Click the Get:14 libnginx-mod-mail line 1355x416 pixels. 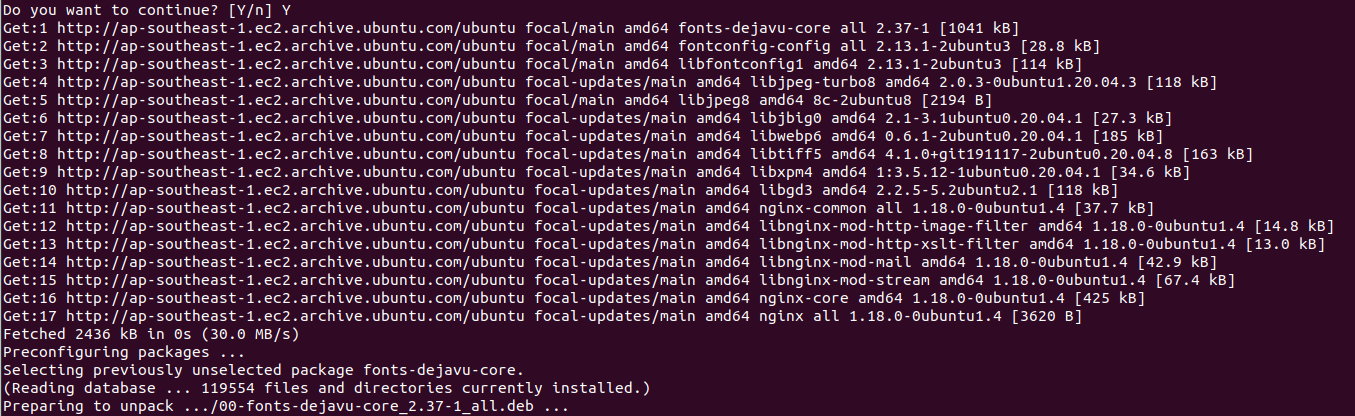610,262
